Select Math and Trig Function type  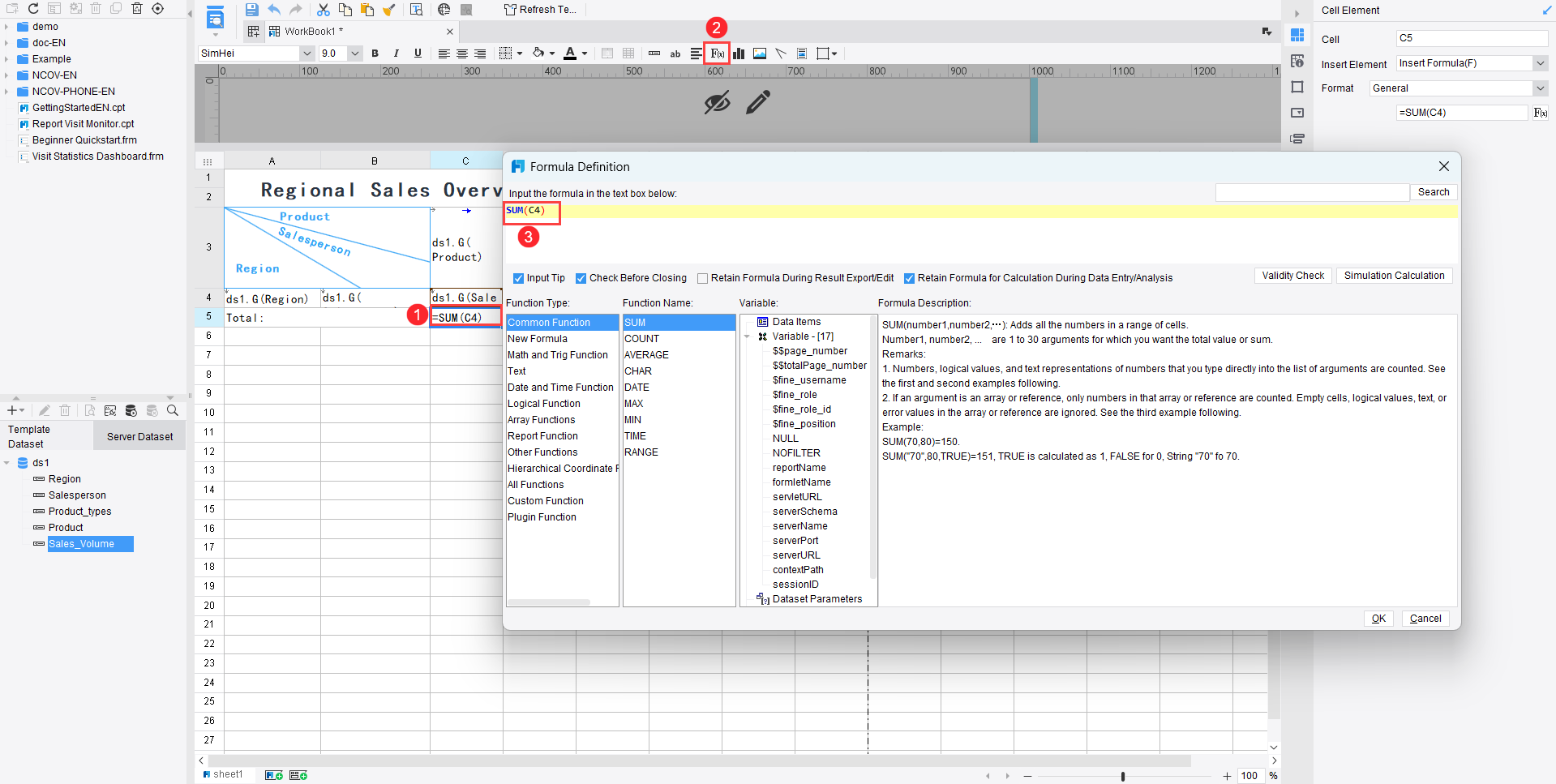(x=558, y=355)
